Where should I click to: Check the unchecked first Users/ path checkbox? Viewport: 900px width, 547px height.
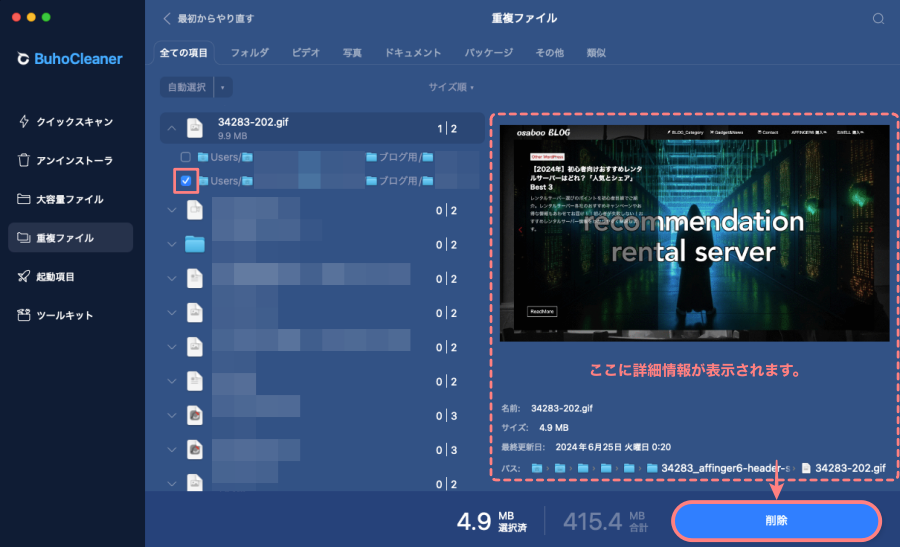185,157
